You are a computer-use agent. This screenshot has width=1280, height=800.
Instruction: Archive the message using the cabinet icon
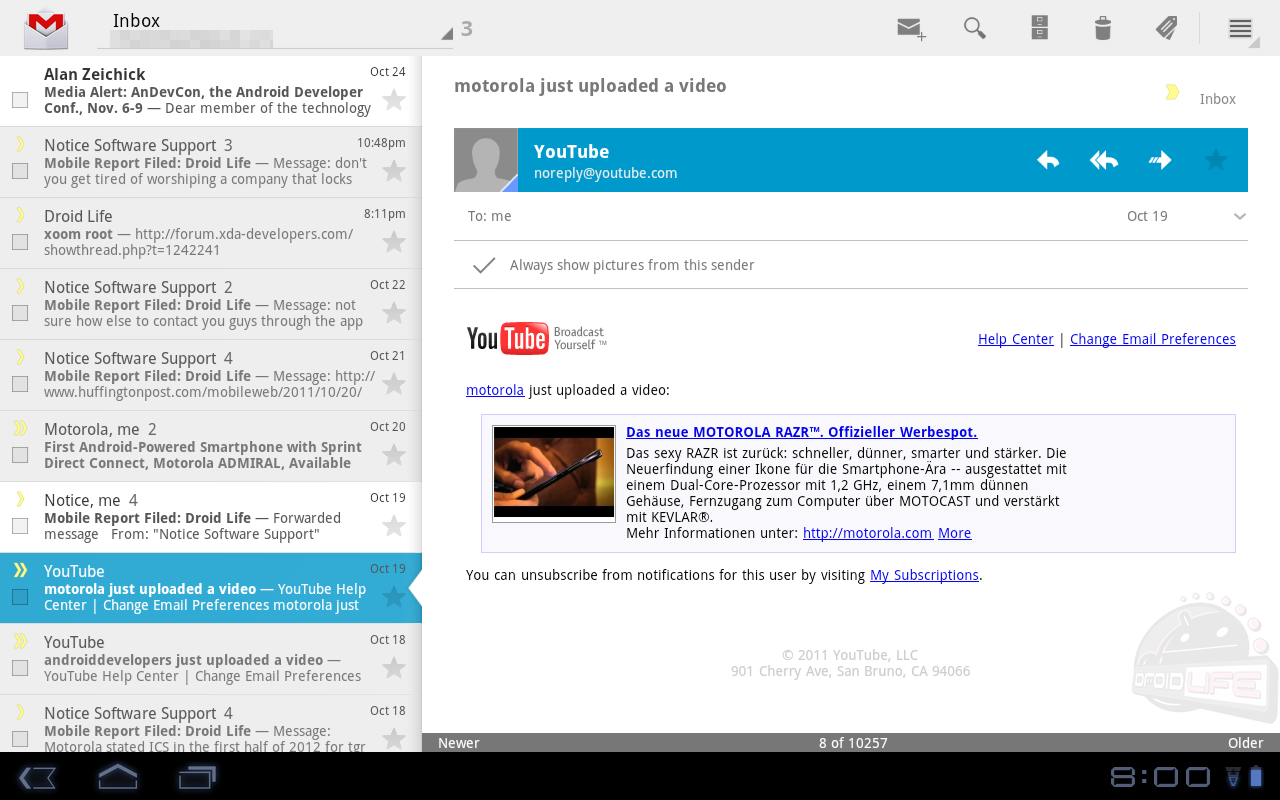click(x=1039, y=28)
